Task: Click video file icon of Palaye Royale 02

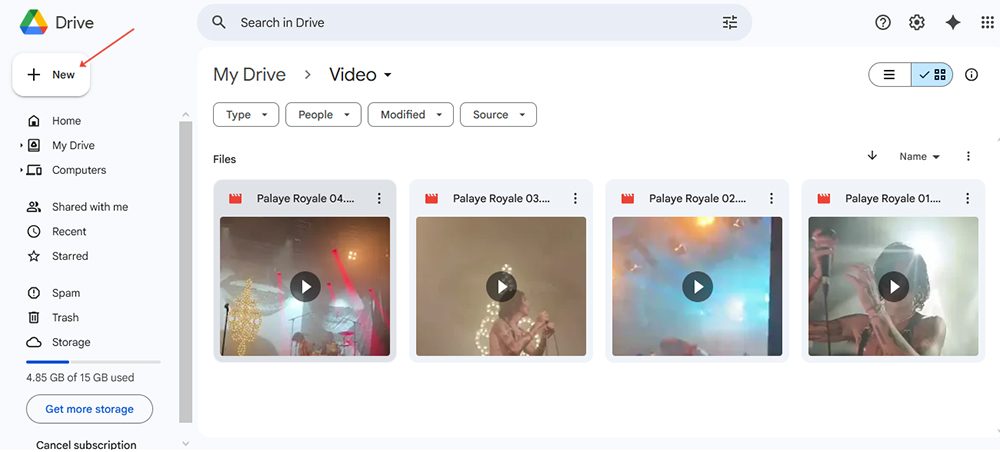Action: [x=628, y=198]
